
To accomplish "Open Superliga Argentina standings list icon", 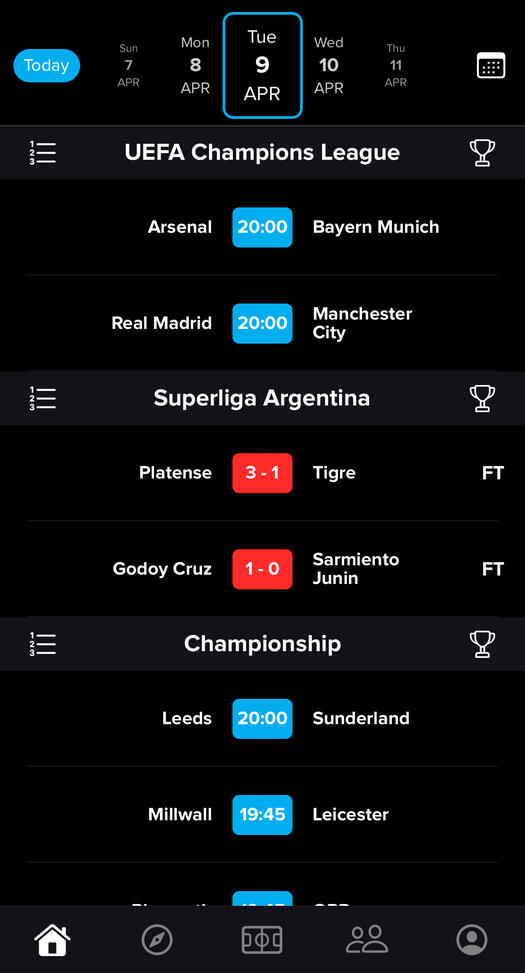I will coord(43,398).
